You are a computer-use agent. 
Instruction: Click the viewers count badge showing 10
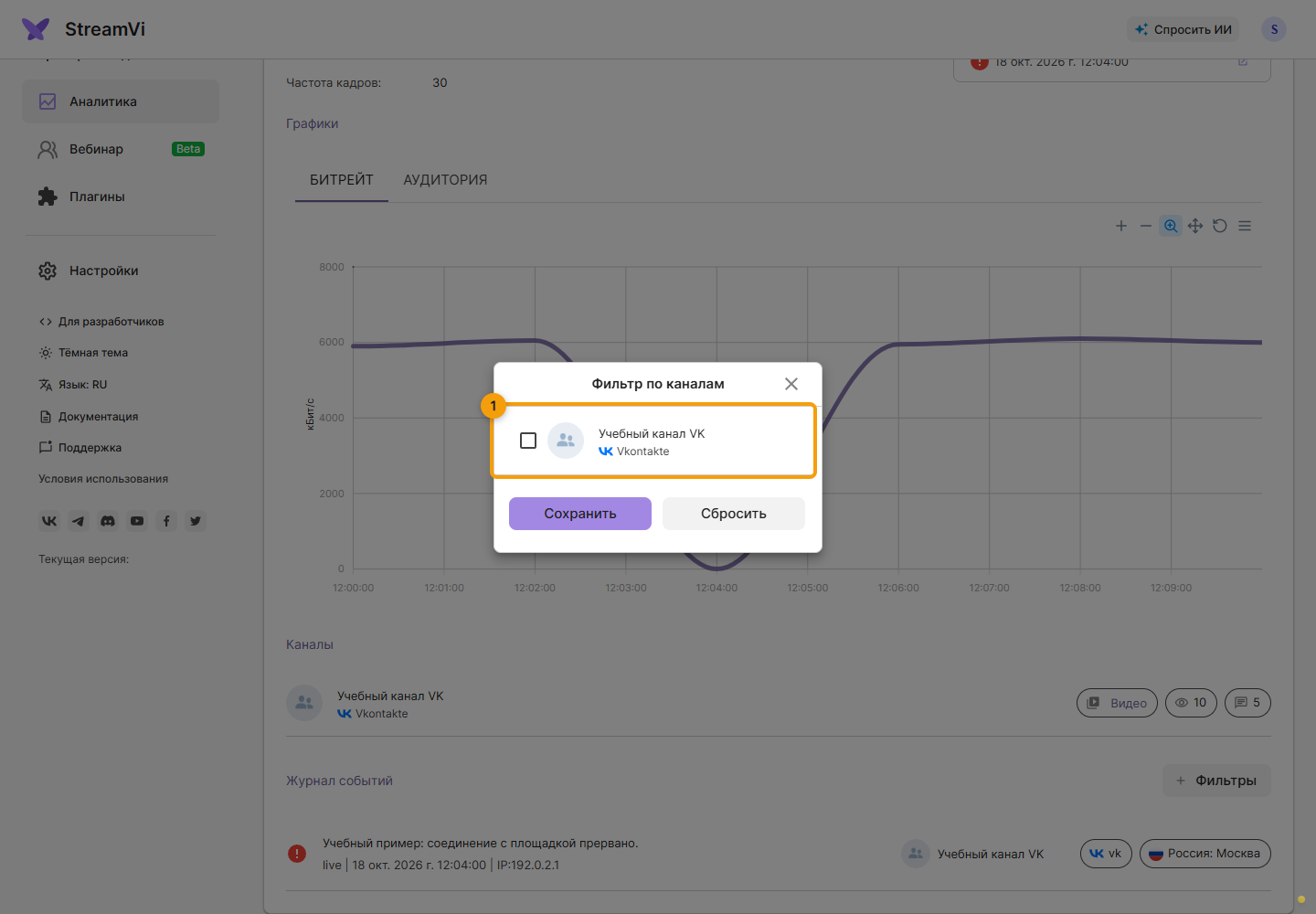[x=1191, y=703]
